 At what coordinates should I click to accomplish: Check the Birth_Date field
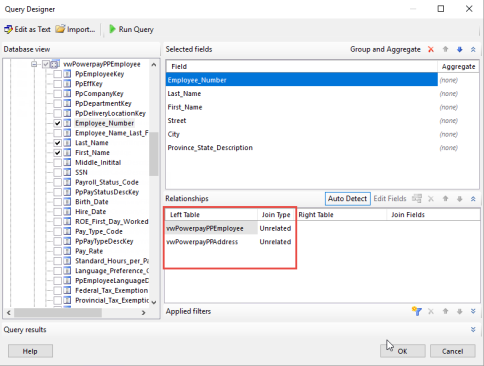58,202
